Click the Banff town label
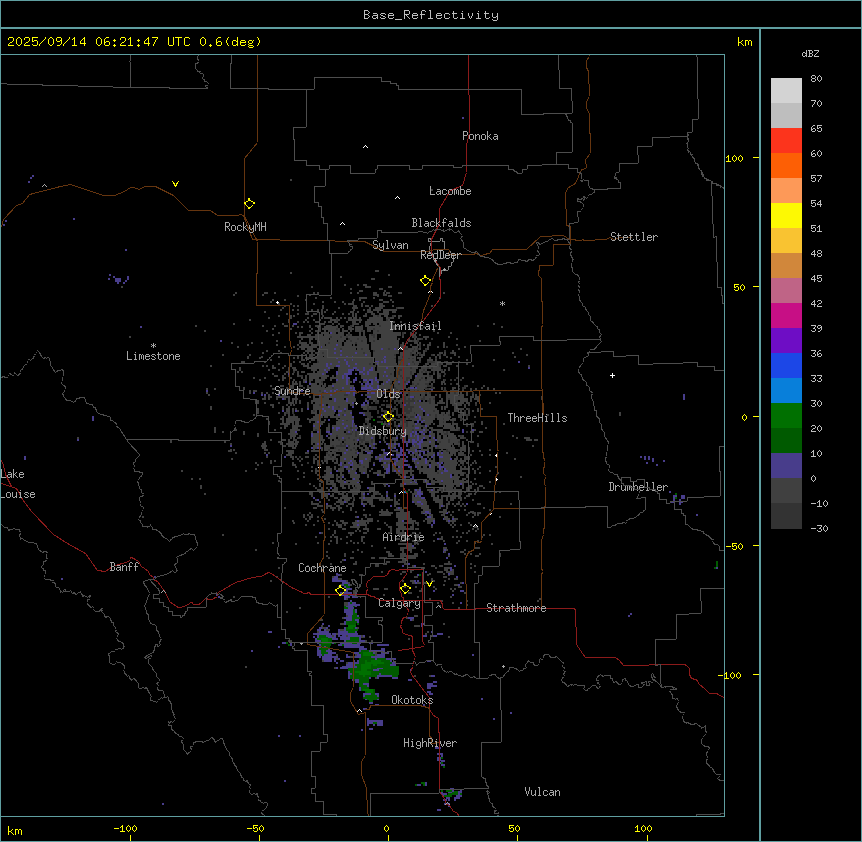This screenshot has width=862, height=842. (124, 567)
